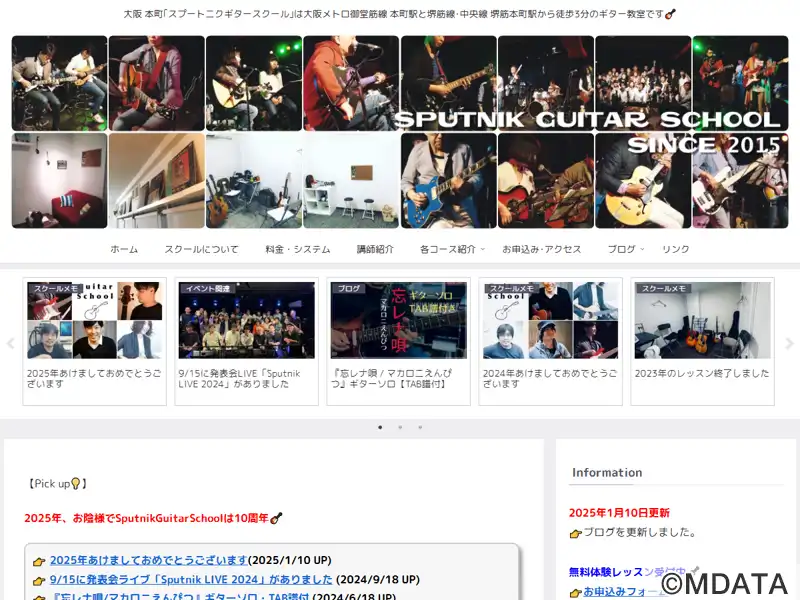Click the 2025年1月10日更新 text
The height and width of the screenshot is (600, 800).
tap(619, 513)
